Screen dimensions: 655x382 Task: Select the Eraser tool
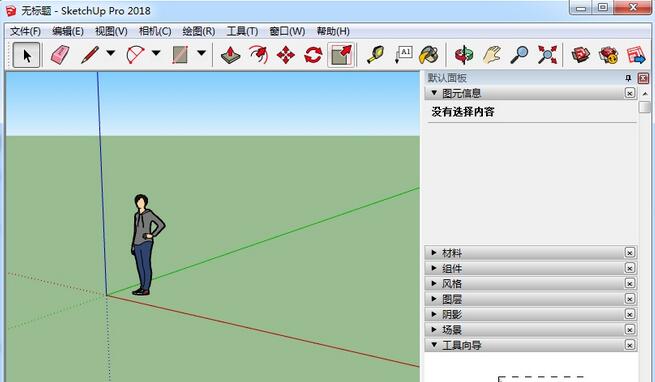60,55
